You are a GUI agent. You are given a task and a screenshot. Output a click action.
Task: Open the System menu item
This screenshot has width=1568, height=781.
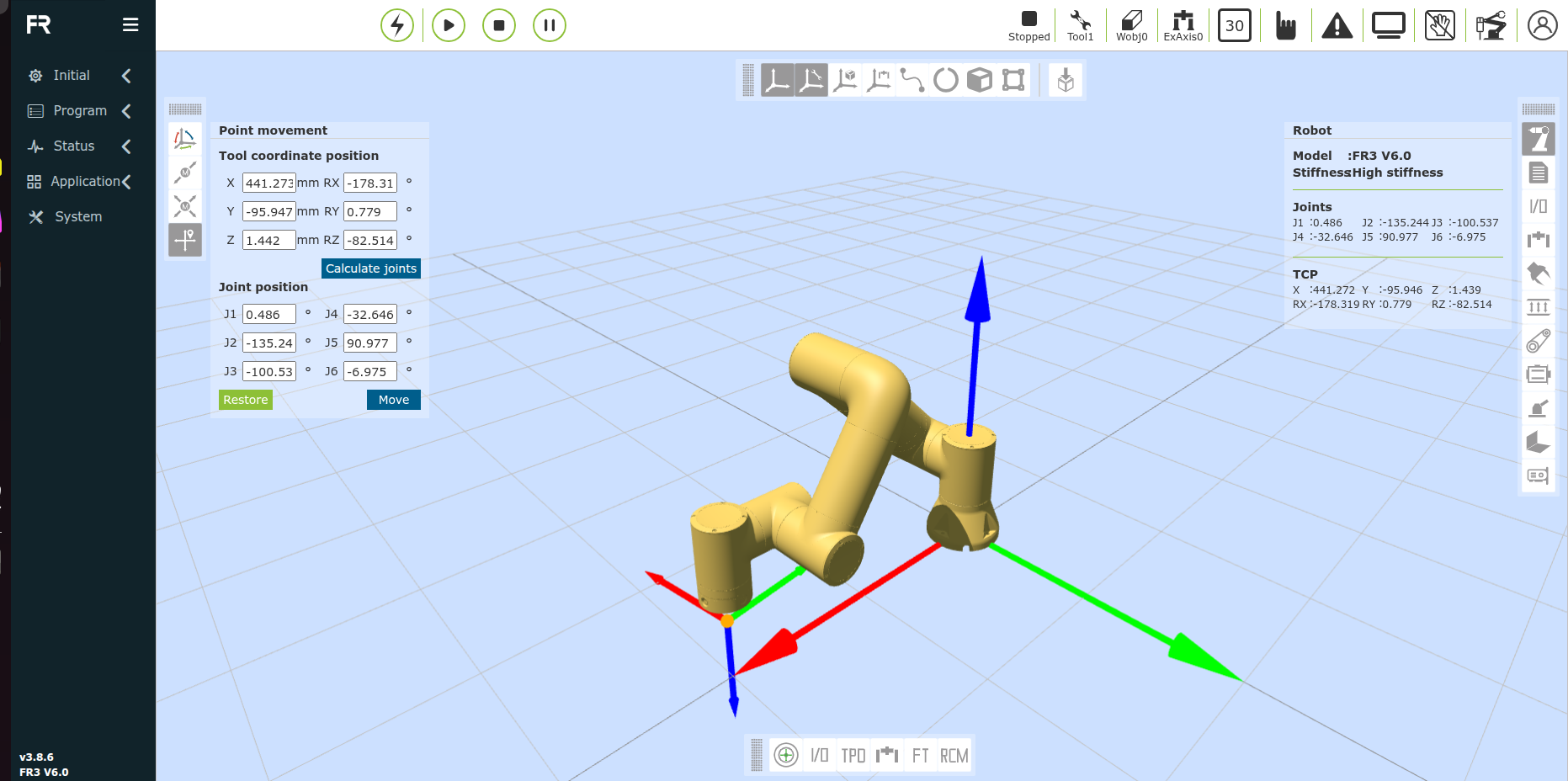coord(77,217)
